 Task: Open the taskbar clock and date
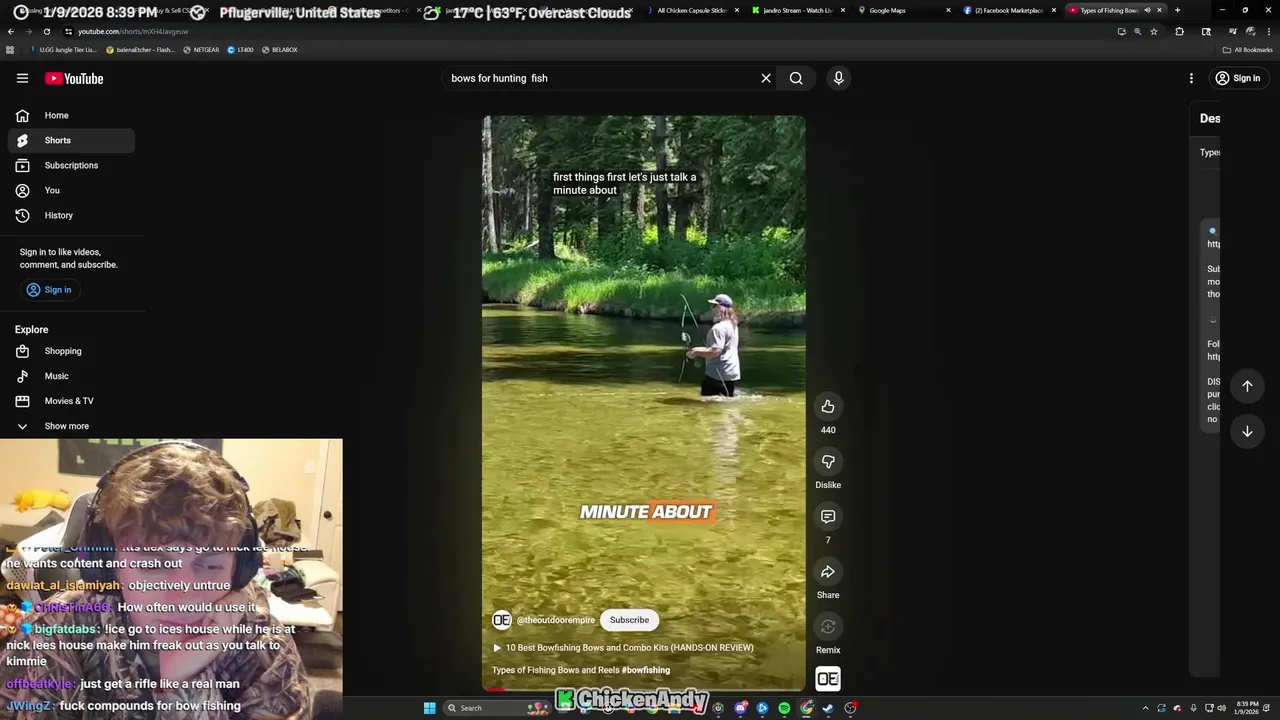coord(1247,708)
